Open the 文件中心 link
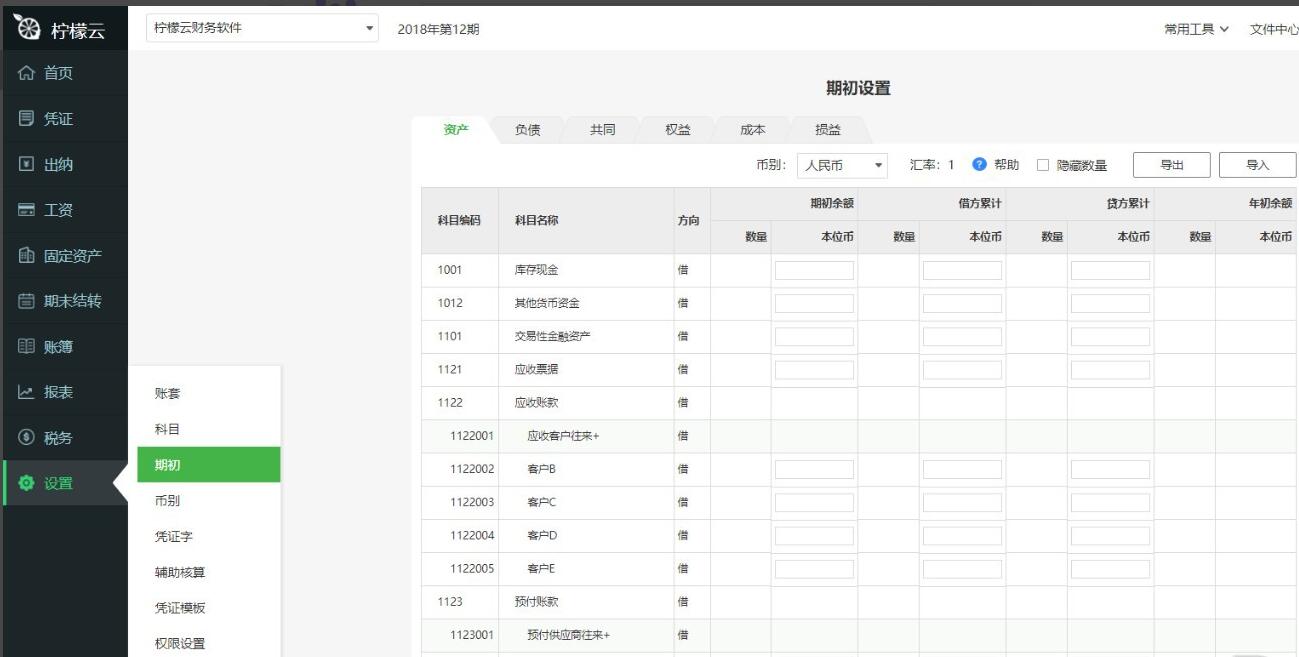The image size is (1299, 657). click(x=1274, y=29)
